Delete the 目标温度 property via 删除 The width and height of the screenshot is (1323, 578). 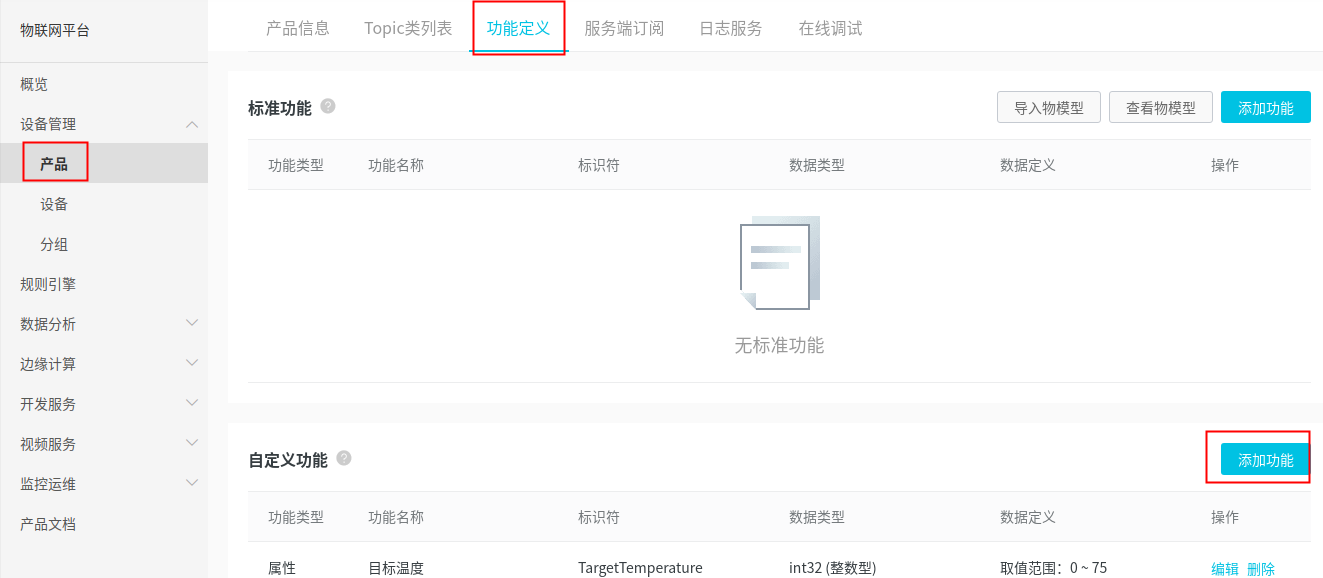[1261, 569]
